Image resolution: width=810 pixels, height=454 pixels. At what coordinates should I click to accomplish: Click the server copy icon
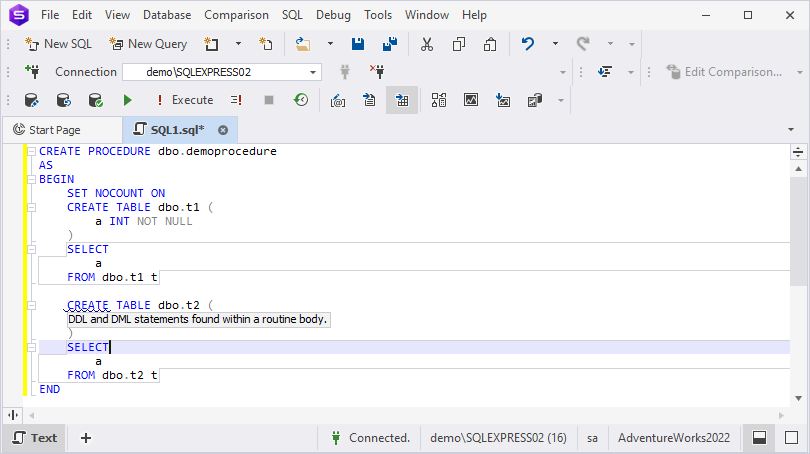click(x=535, y=100)
